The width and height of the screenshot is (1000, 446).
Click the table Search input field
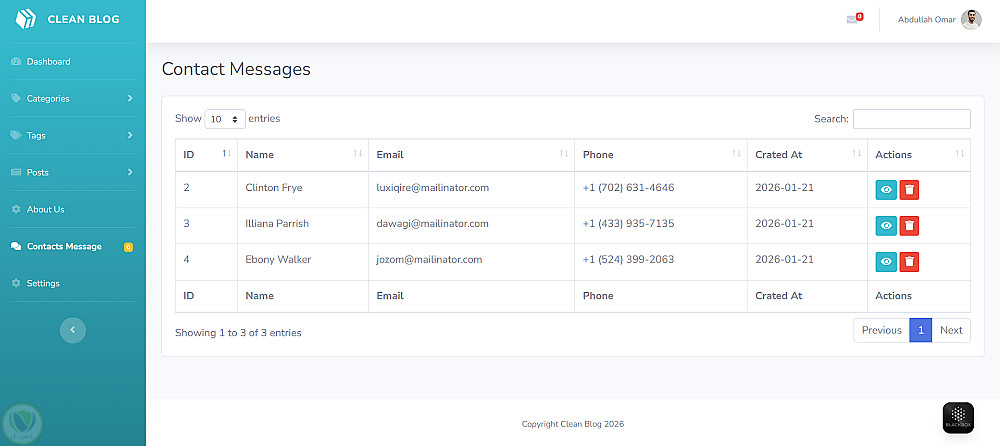coord(911,119)
